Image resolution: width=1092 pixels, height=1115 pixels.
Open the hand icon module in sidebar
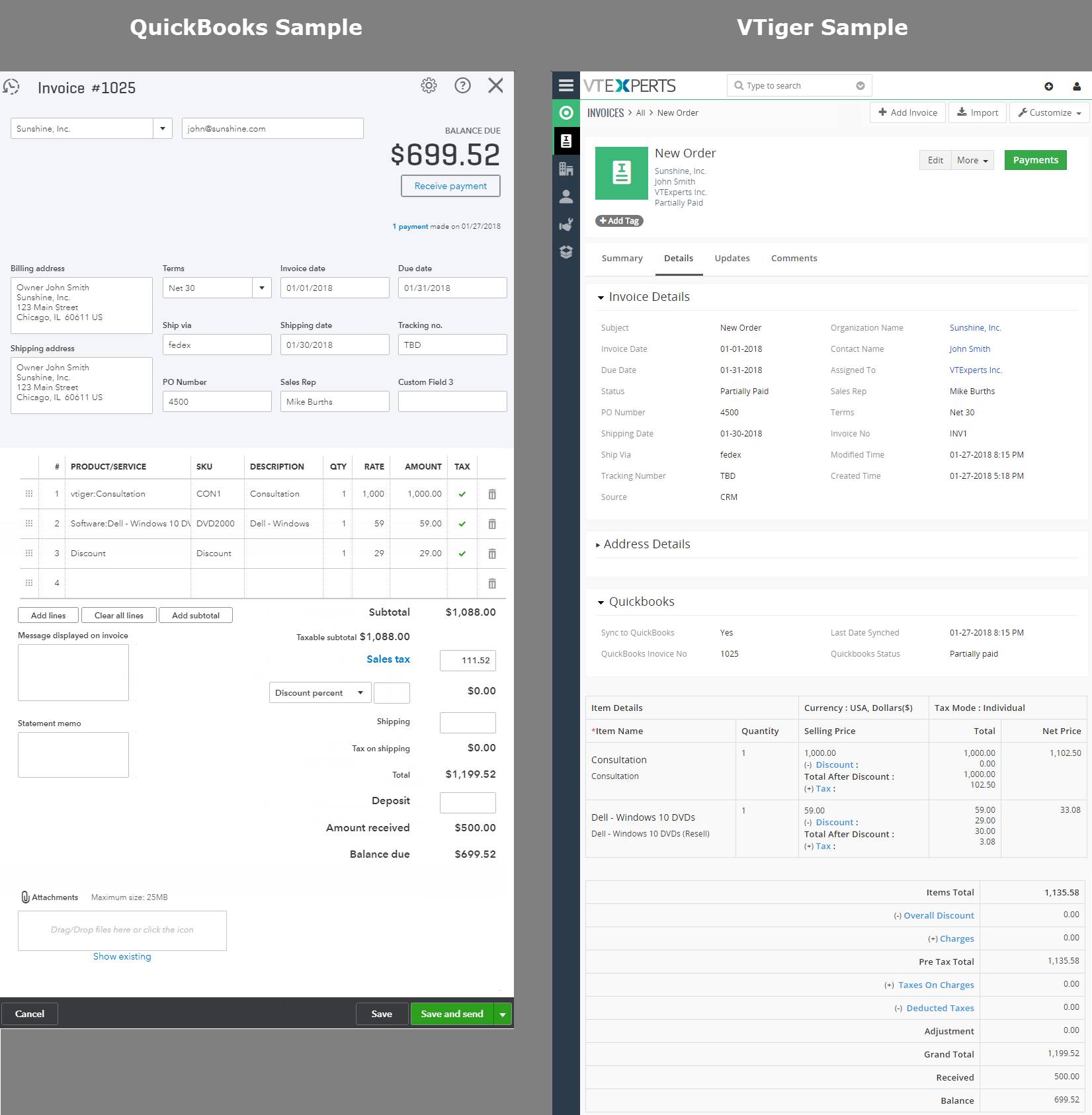pyautogui.click(x=566, y=225)
